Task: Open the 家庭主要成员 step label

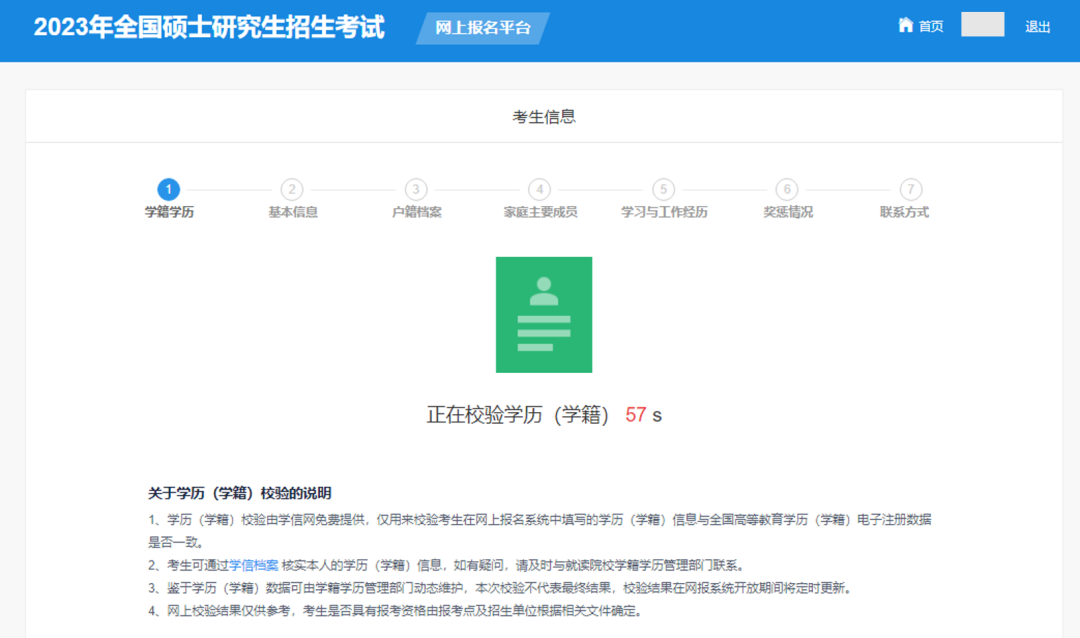Action: (540, 212)
